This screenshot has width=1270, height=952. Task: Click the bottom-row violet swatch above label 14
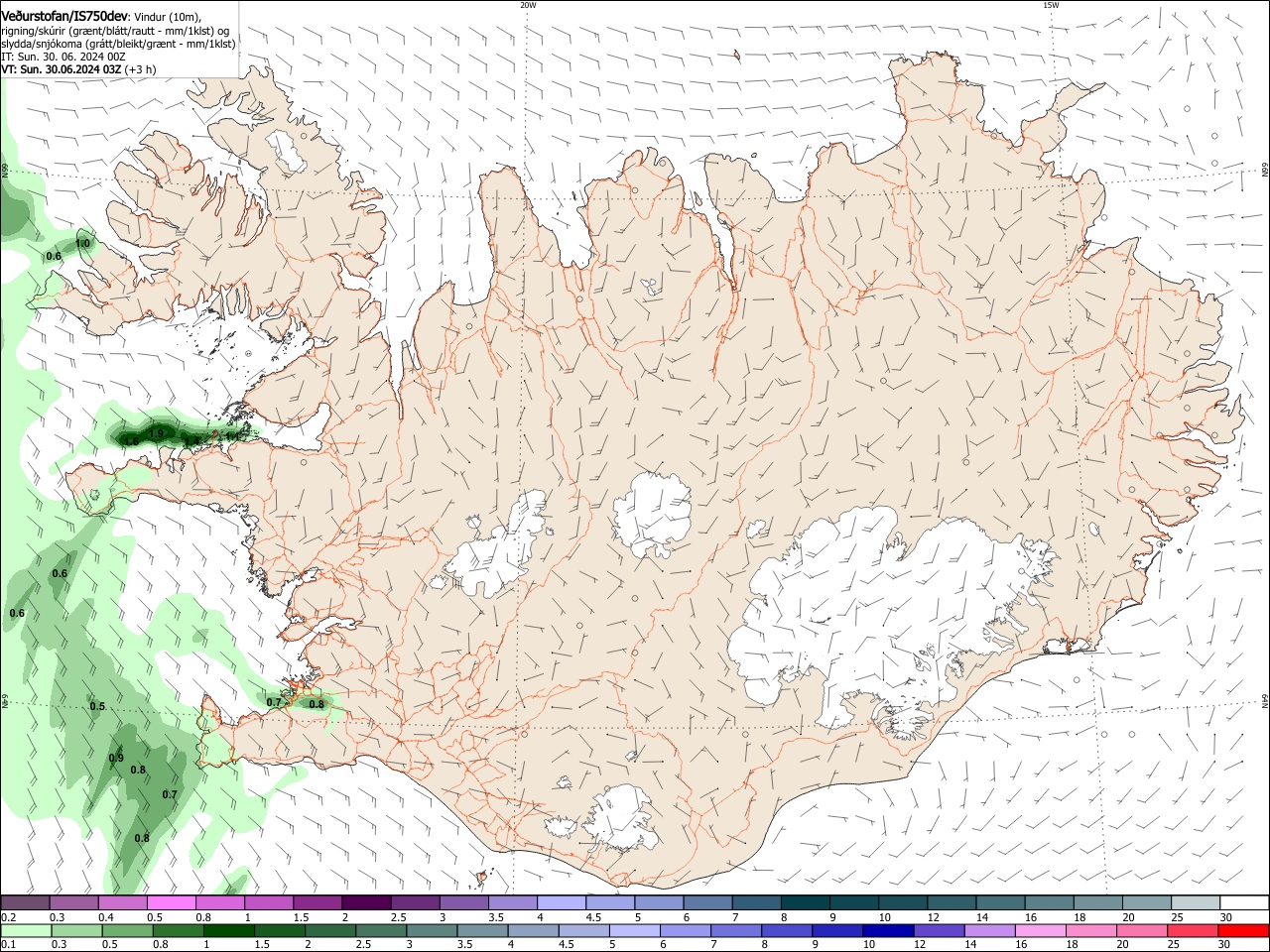pos(989,931)
